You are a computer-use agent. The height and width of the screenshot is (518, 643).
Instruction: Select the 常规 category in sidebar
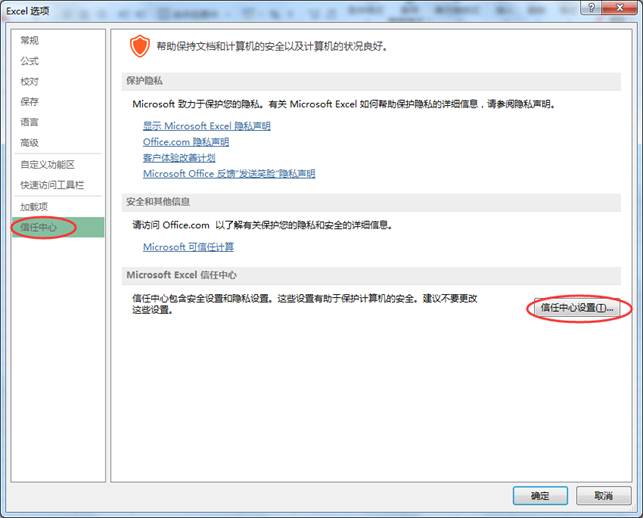pyautogui.click(x=30, y=40)
